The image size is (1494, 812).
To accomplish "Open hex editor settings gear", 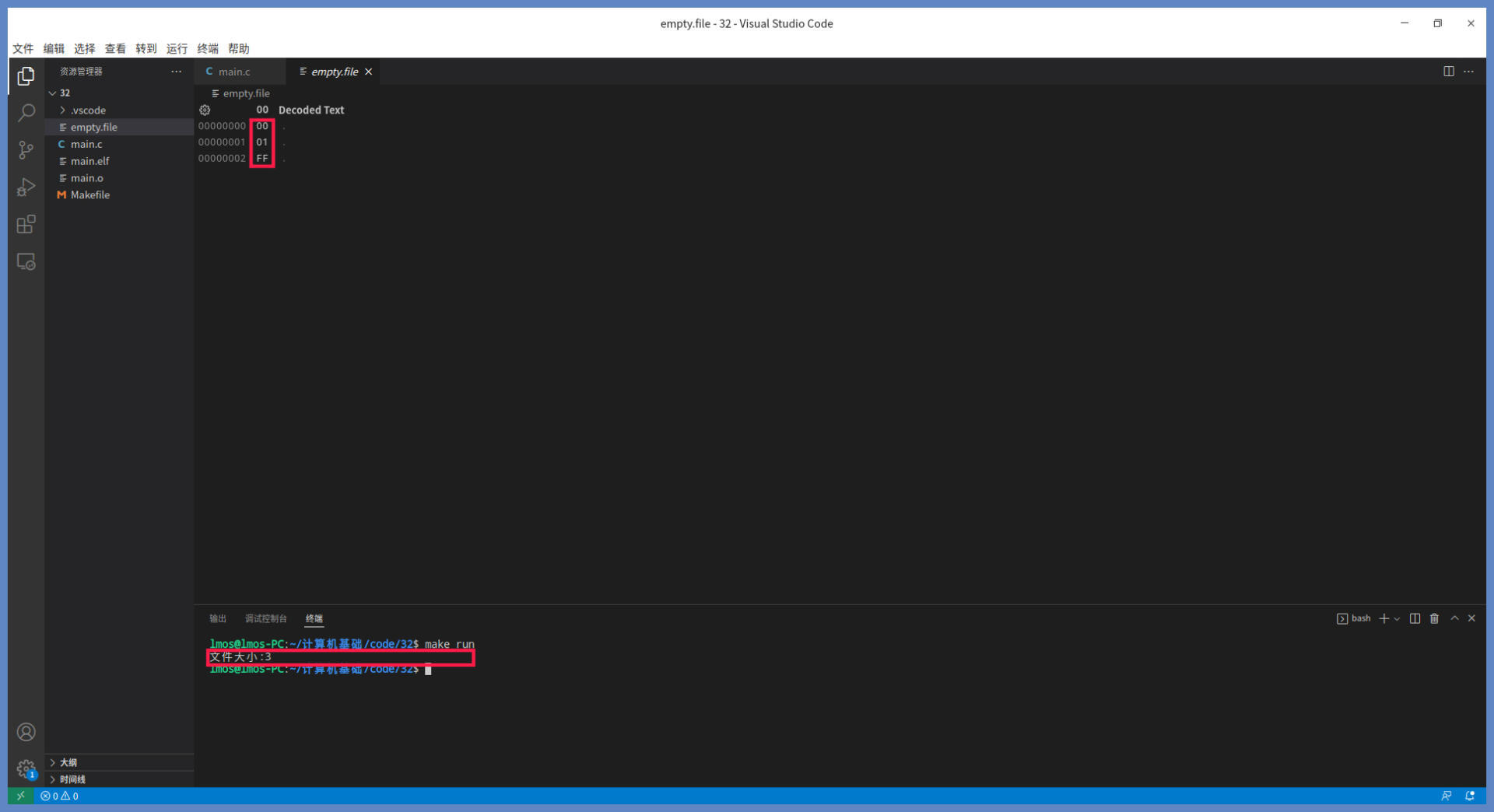I will (205, 110).
